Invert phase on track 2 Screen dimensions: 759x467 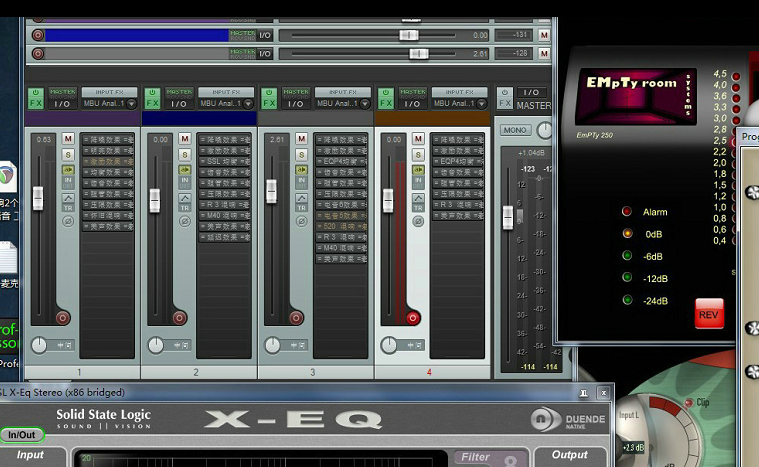184,221
